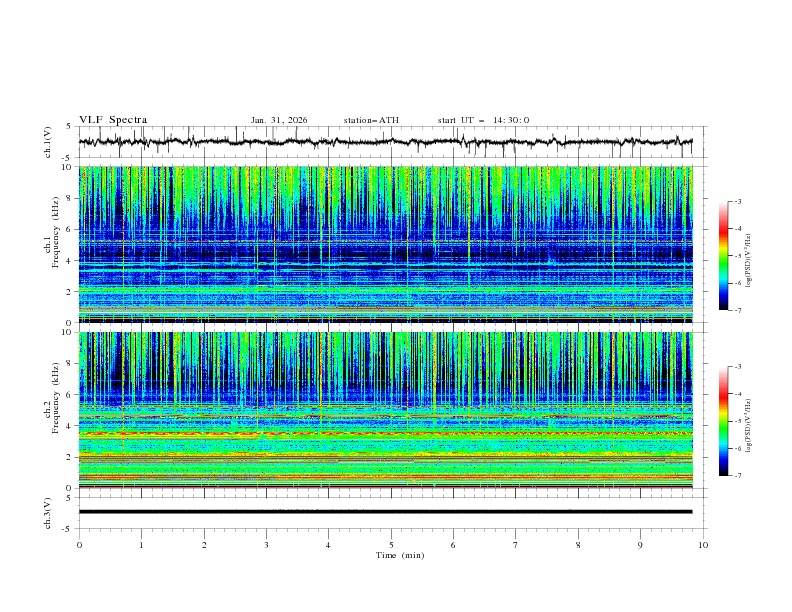Click the lower color bar log(PSD) label
Viewport: 792px width, 612px height.
pyautogui.click(x=748, y=426)
